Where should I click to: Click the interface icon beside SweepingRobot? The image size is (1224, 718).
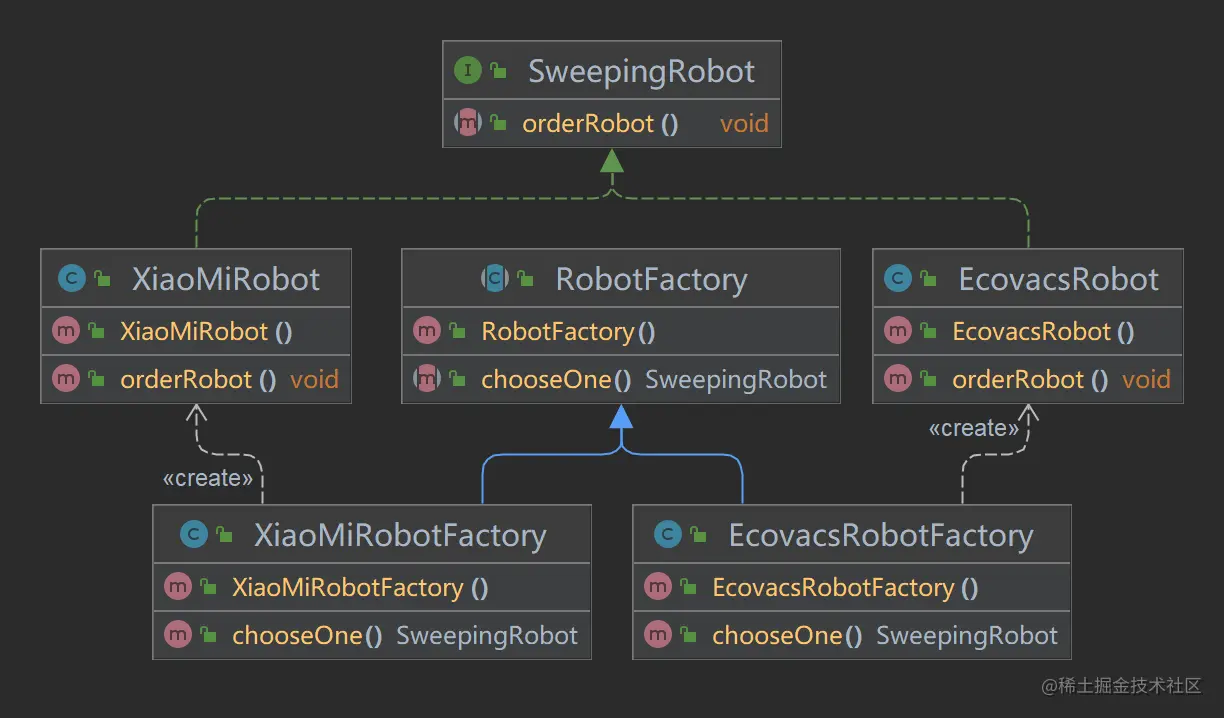point(466,70)
